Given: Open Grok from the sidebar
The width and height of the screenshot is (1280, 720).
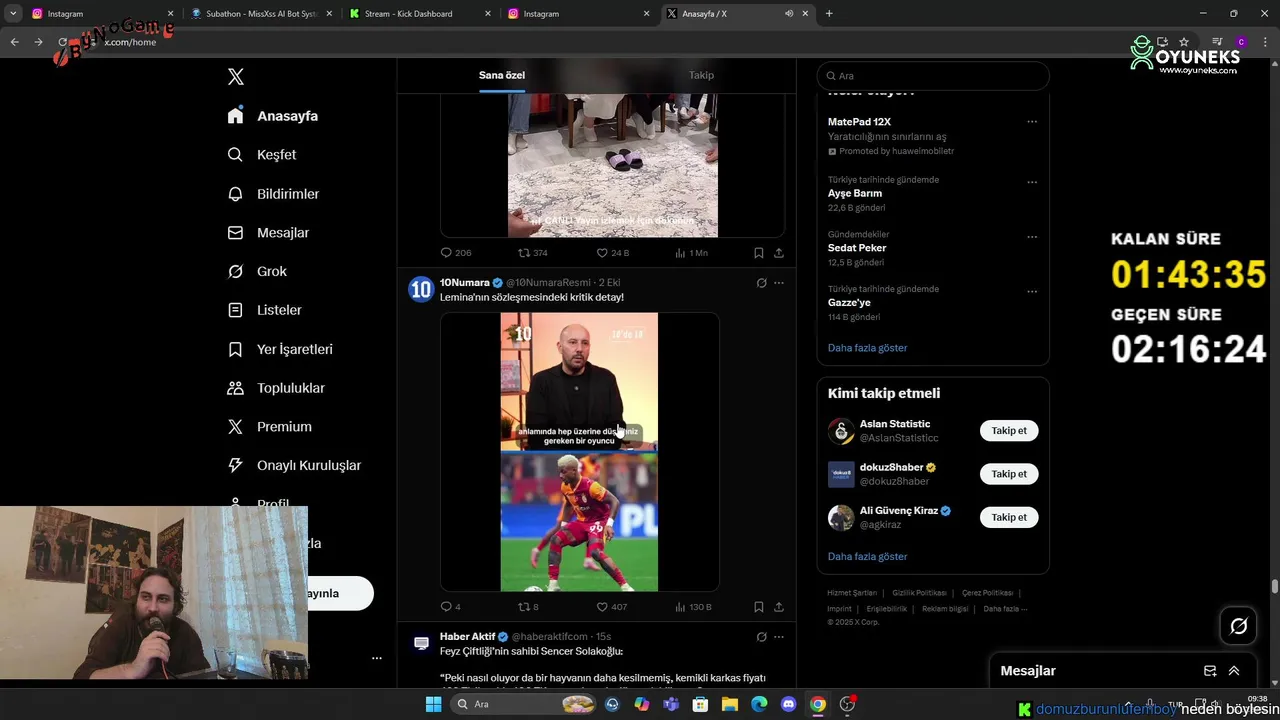Looking at the screenshot, I should [x=257, y=271].
